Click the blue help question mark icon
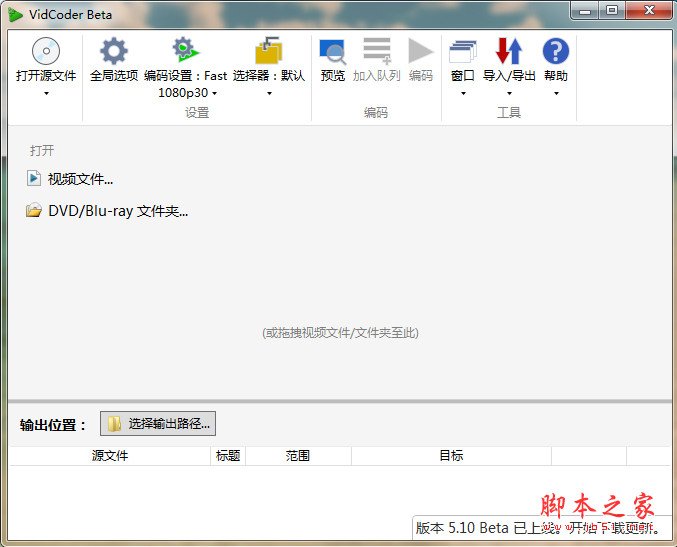 pos(556,51)
